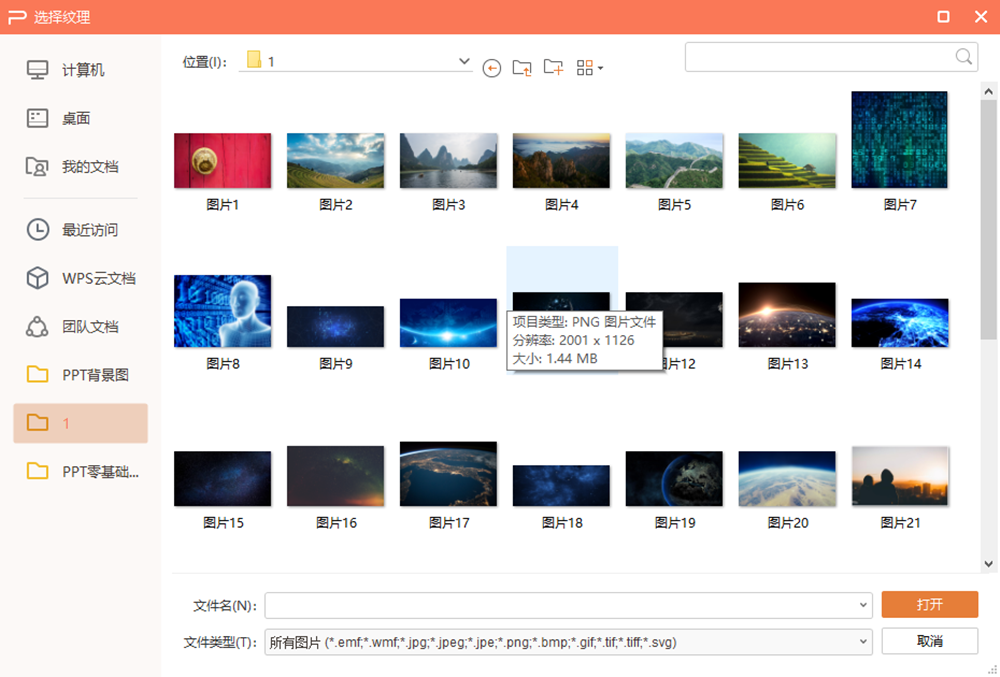Select 图片1 red door thumbnail
Screen dimensions: 1000x677
pos(223,161)
